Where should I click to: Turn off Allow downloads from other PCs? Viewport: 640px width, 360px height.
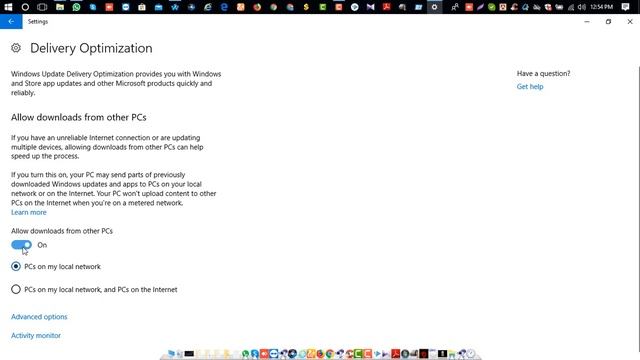click(x=21, y=245)
